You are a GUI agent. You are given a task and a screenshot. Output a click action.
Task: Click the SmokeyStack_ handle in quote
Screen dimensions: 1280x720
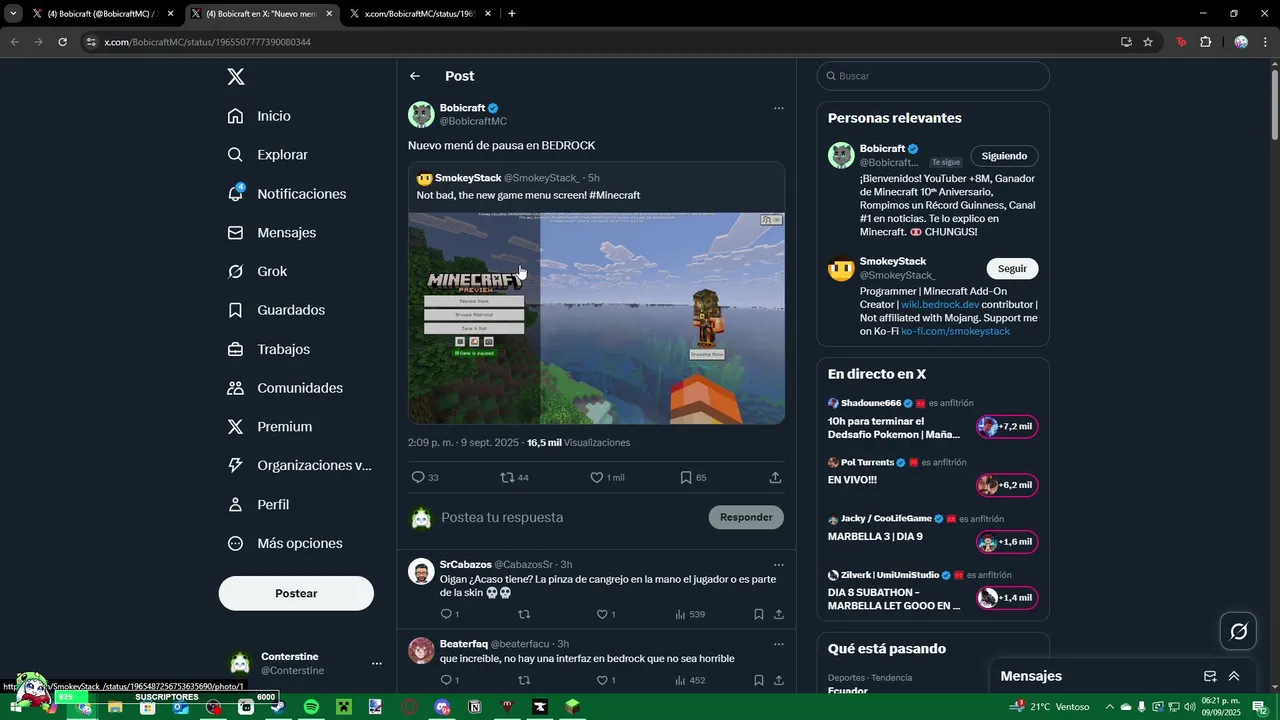[x=541, y=178]
